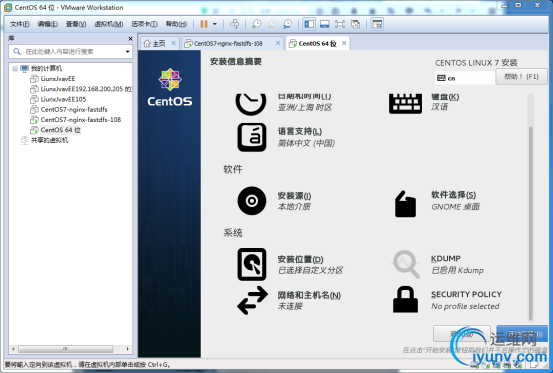Viewport: 553px width, 373px height.
Task: Click the 未连接 network status text
Action: (290, 306)
